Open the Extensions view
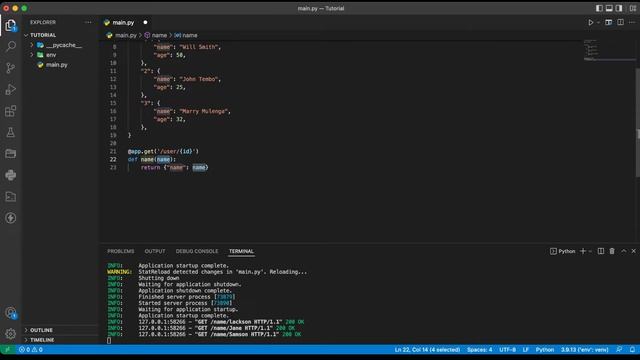Image resolution: width=640 pixels, height=360 pixels. point(11,111)
